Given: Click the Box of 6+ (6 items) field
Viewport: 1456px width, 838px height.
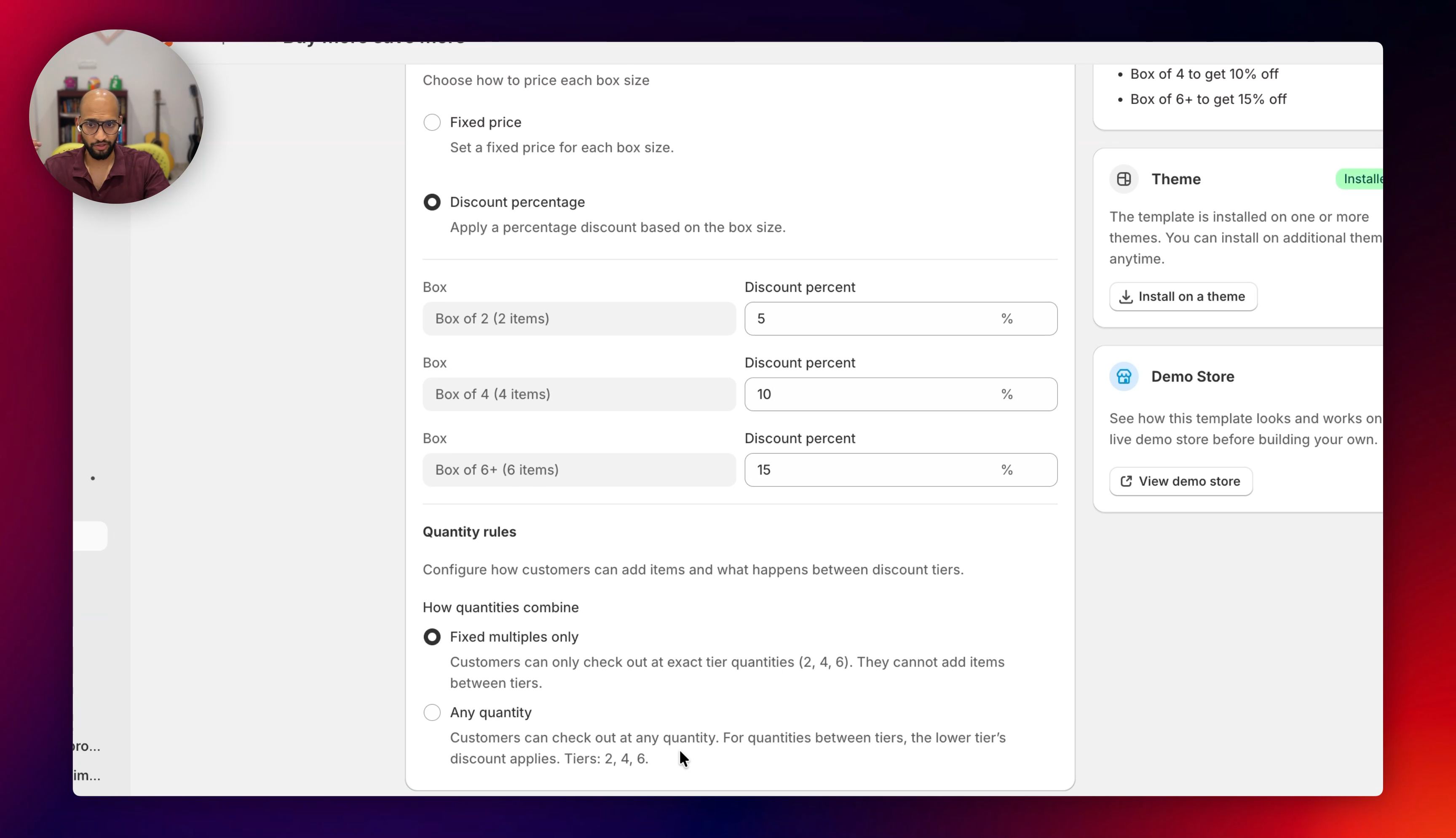Looking at the screenshot, I should (x=579, y=470).
